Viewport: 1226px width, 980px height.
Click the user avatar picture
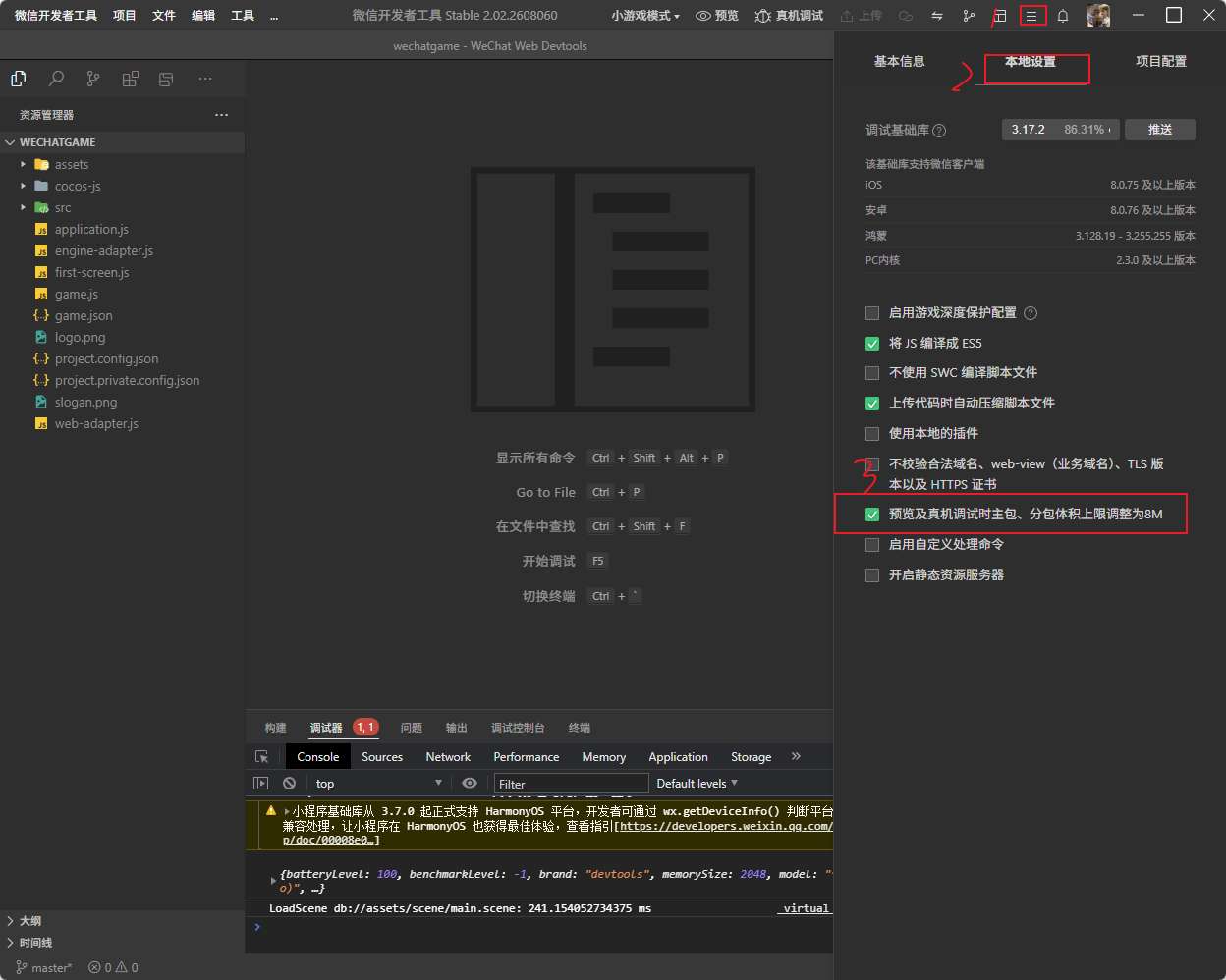pos(1098,16)
